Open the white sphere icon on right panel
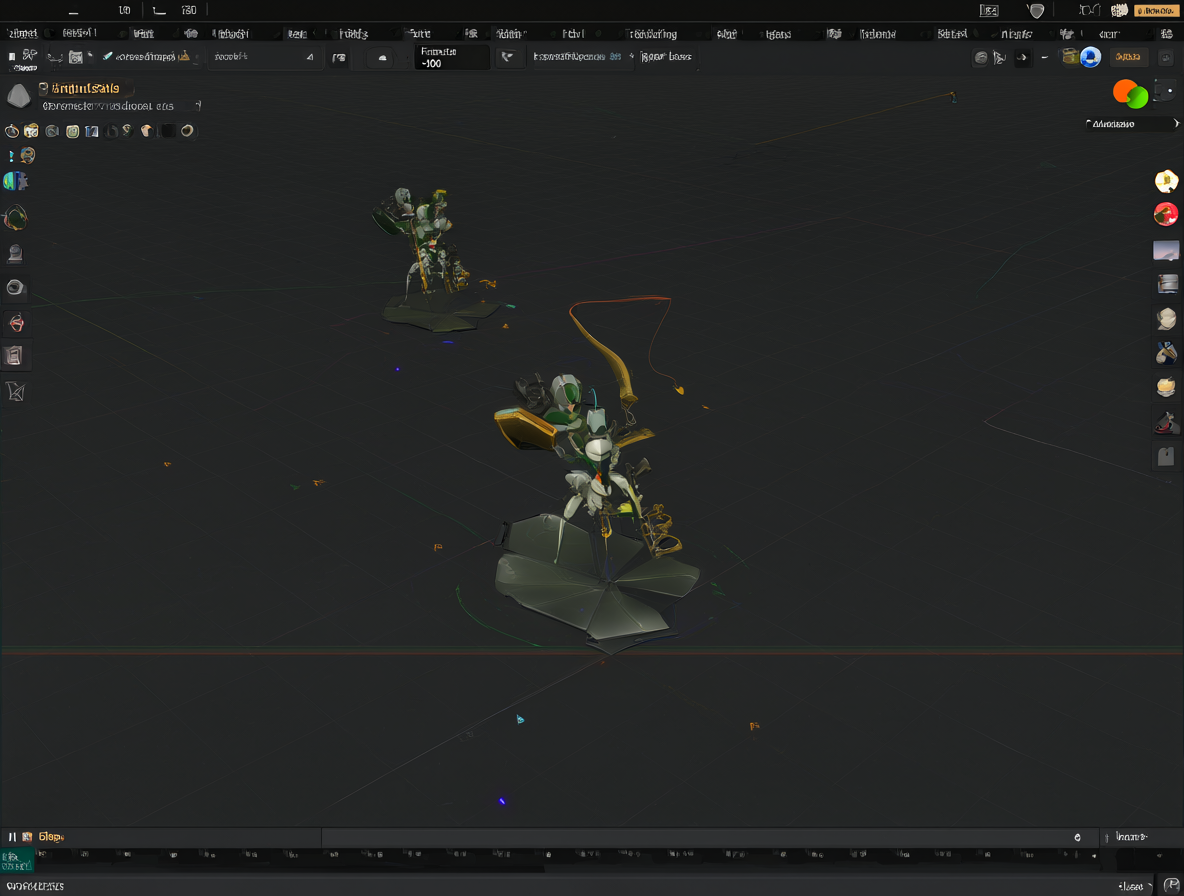 point(1167,319)
